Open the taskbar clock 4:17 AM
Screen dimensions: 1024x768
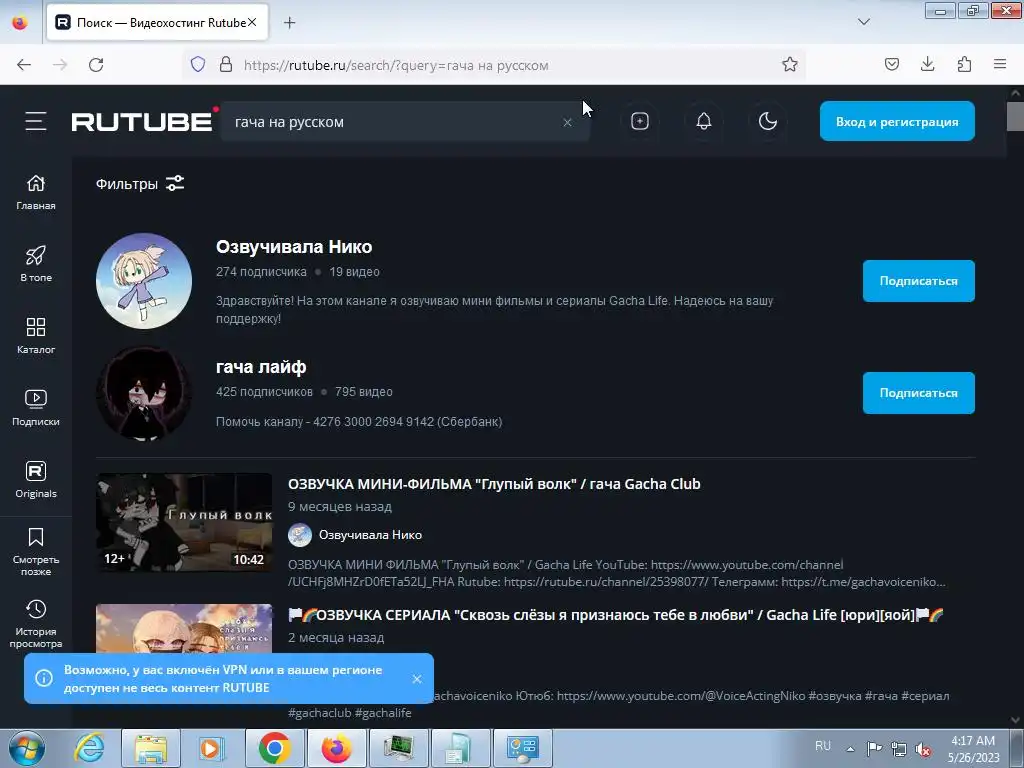click(973, 749)
